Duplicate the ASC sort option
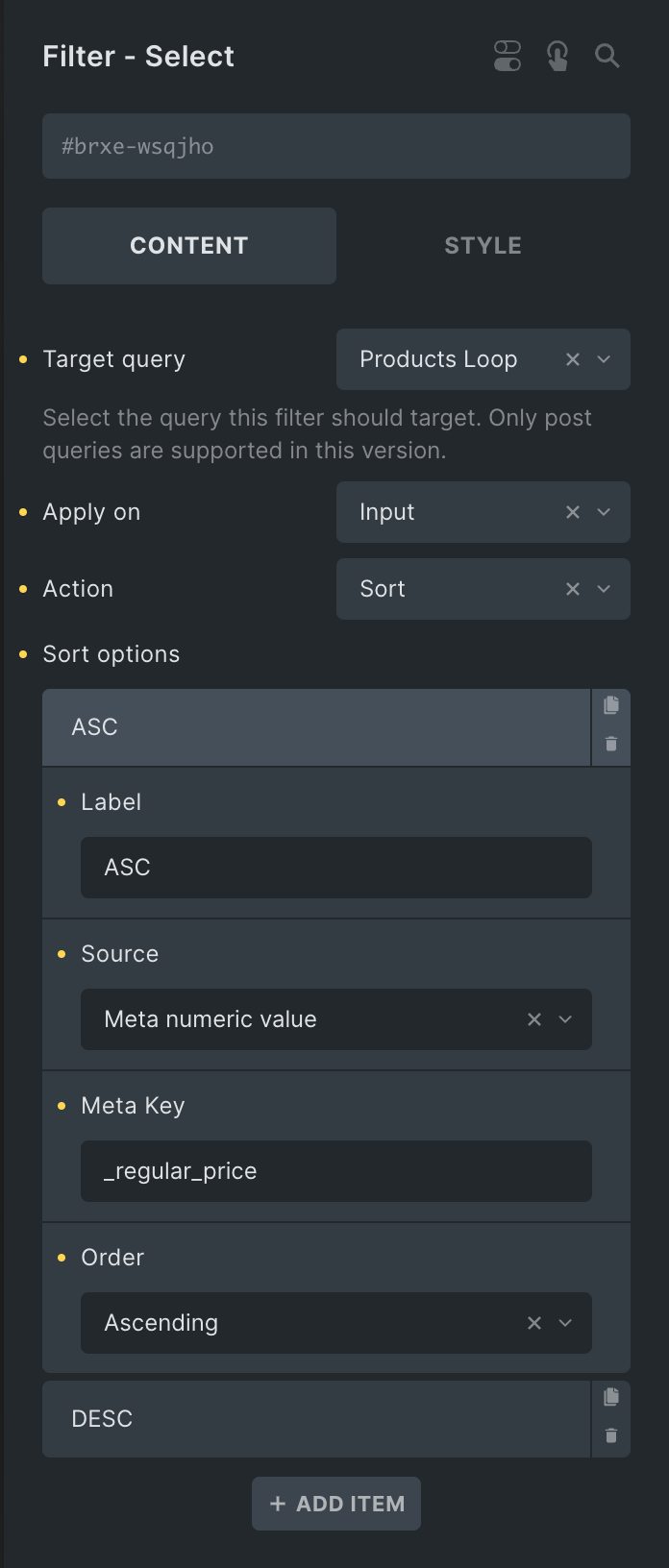This screenshot has width=669, height=1568. (610, 706)
